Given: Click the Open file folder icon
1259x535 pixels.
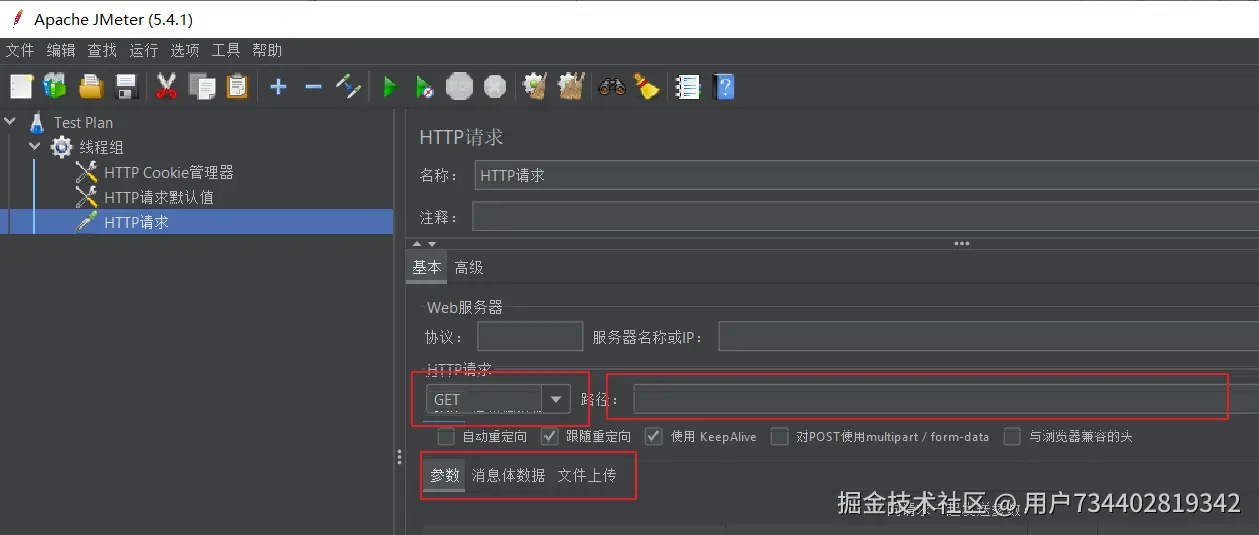Looking at the screenshot, I should (x=91, y=87).
